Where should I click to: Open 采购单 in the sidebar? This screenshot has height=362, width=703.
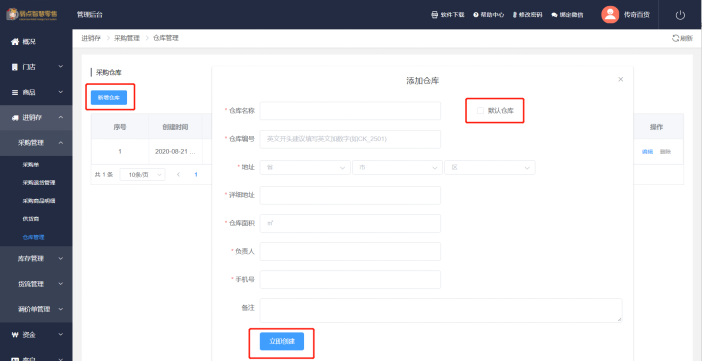(x=30, y=165)
